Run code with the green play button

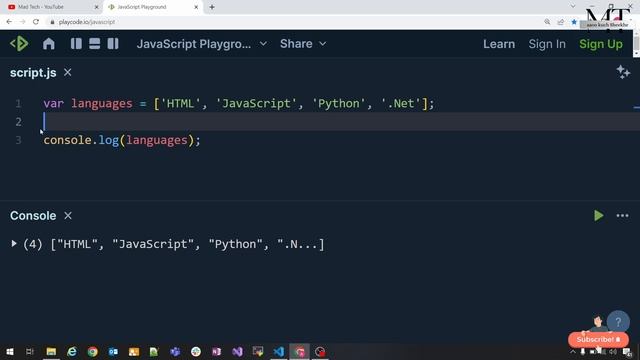pyautogui.click(x=598, y=216)
